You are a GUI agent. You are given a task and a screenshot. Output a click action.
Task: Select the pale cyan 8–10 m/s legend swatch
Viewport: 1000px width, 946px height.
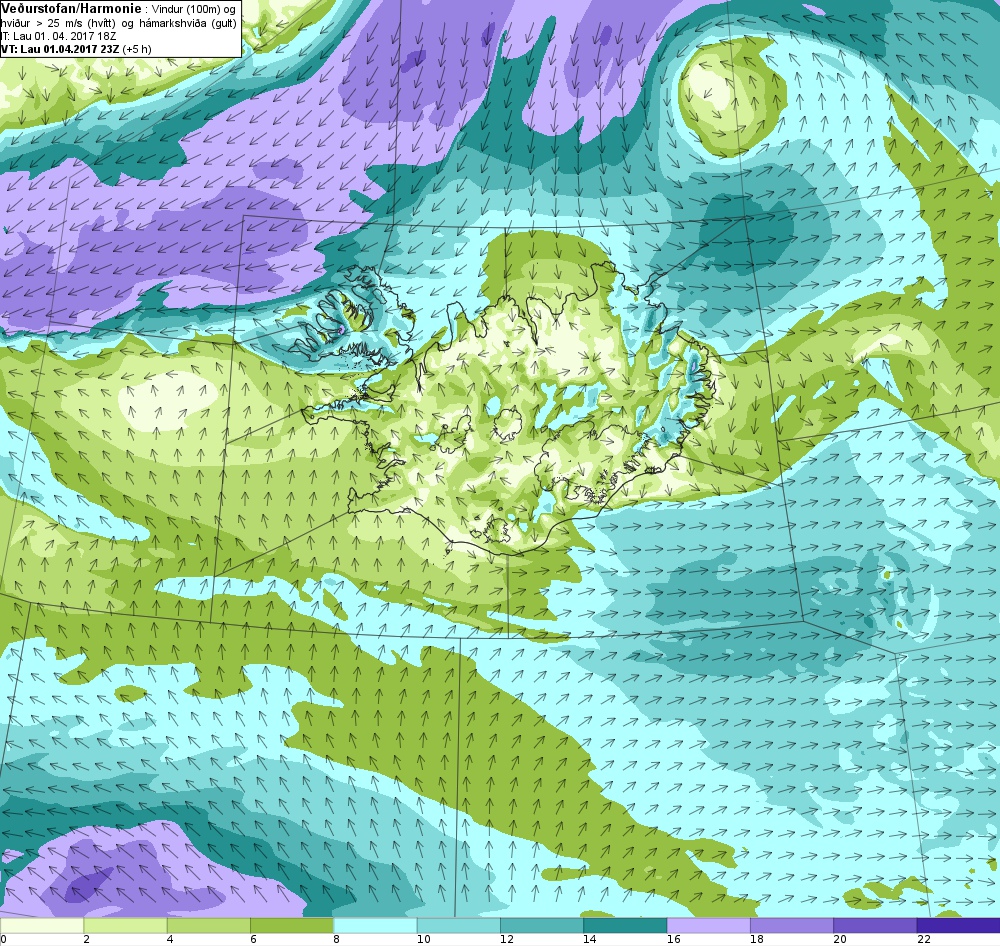tap(375, 925)
